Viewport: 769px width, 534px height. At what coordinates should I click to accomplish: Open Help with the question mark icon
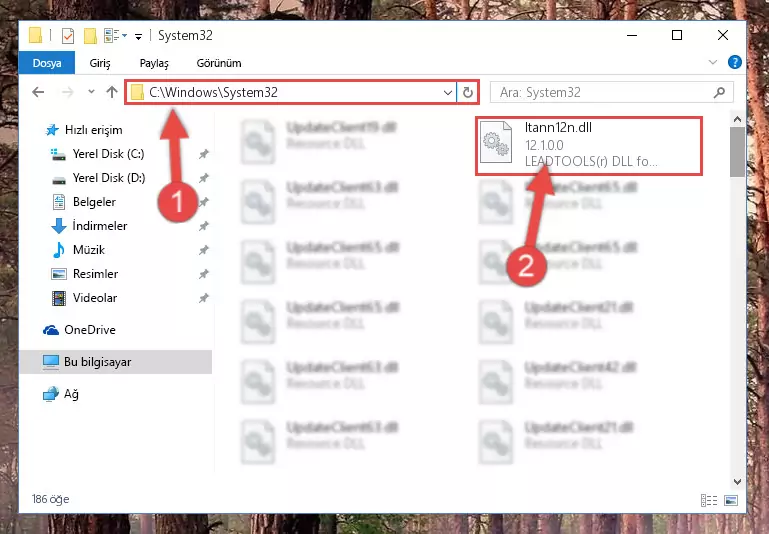(734, 62)
